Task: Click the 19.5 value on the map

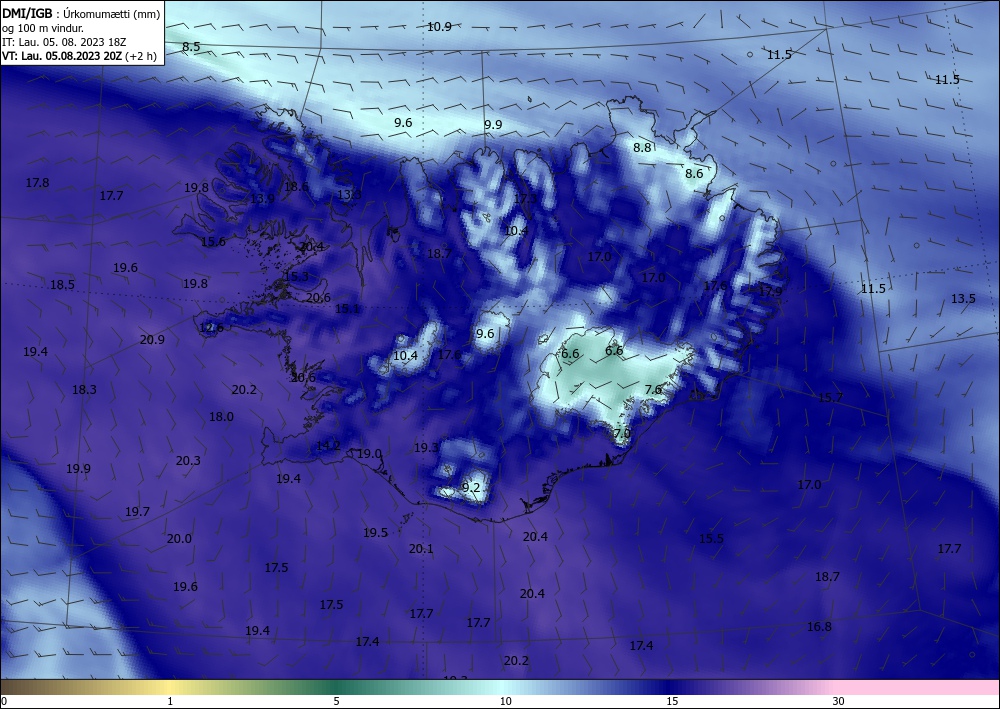Action: 376,533
